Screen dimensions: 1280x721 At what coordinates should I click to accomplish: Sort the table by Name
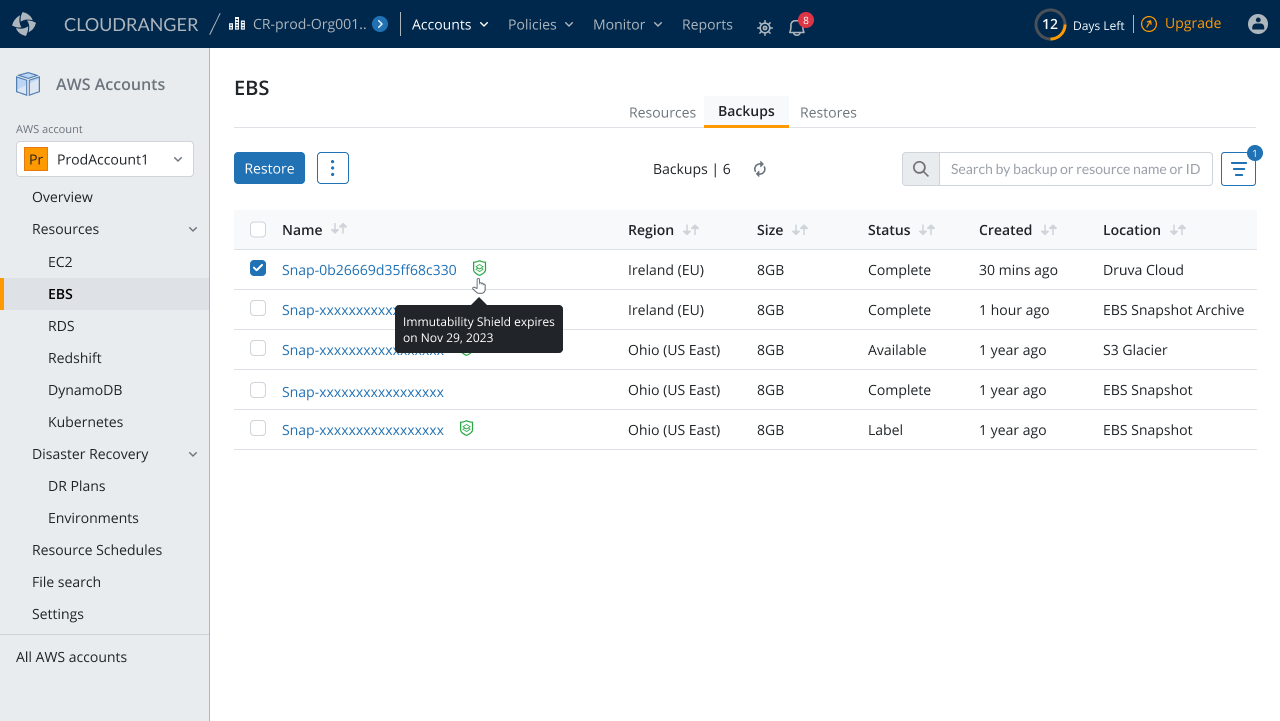(x=339, y=229)
